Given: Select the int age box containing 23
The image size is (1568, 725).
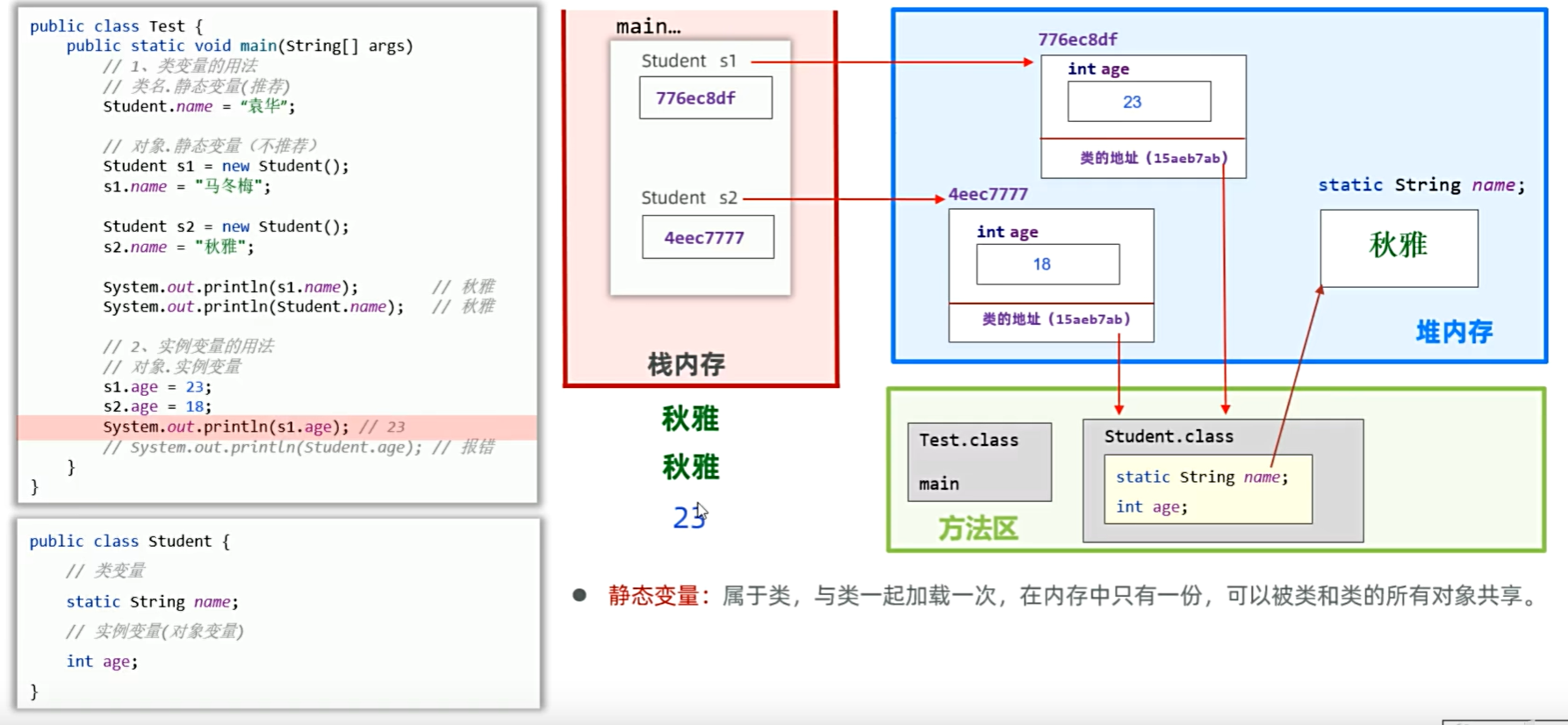Looking at the screenshot, I should point(1139,102).
